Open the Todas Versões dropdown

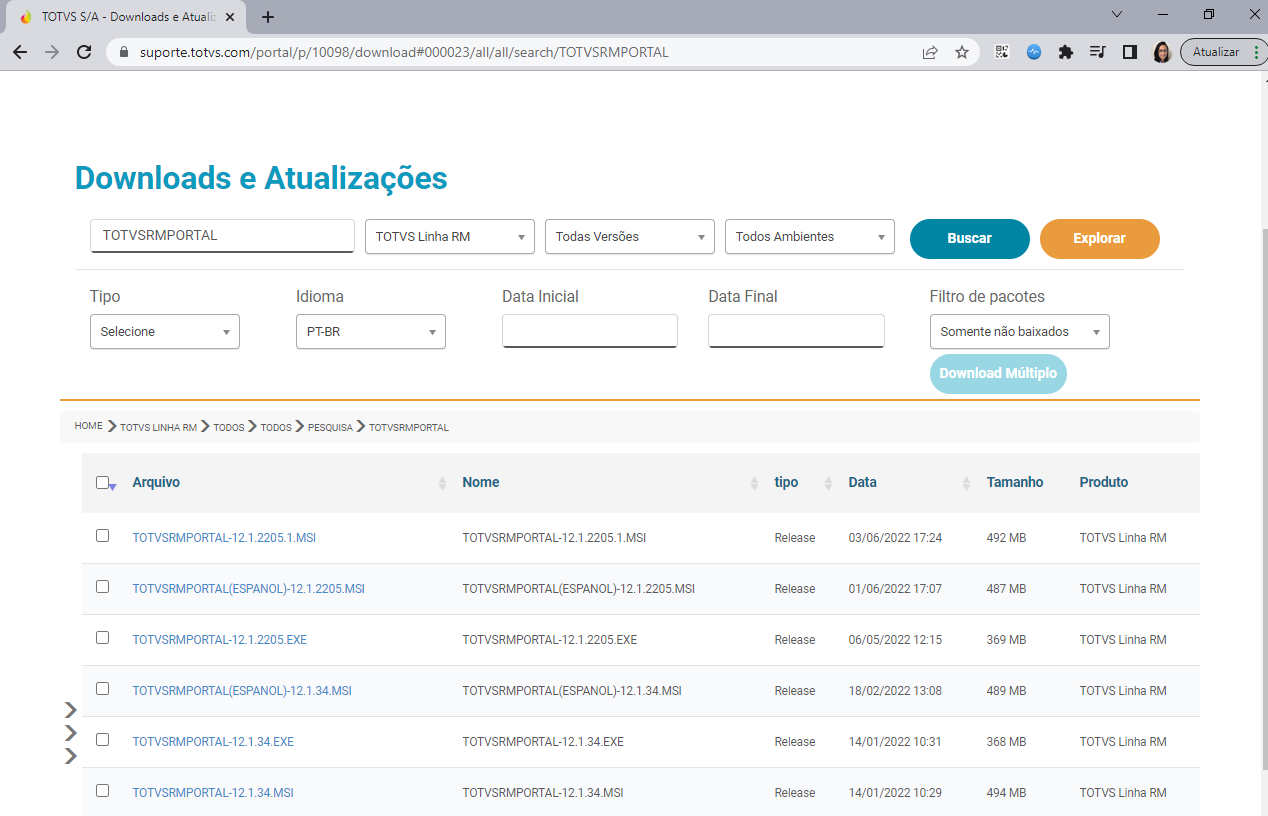(x=630, y=237)
